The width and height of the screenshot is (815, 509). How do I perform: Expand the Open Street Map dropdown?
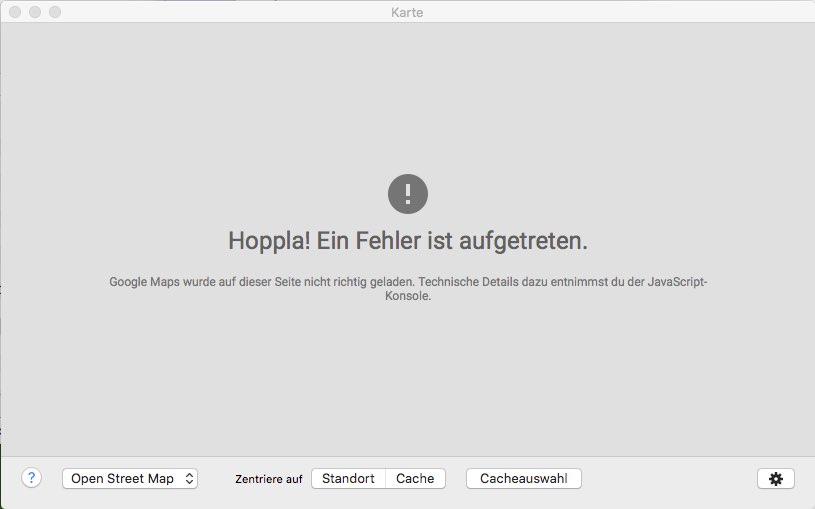(129, 478)
